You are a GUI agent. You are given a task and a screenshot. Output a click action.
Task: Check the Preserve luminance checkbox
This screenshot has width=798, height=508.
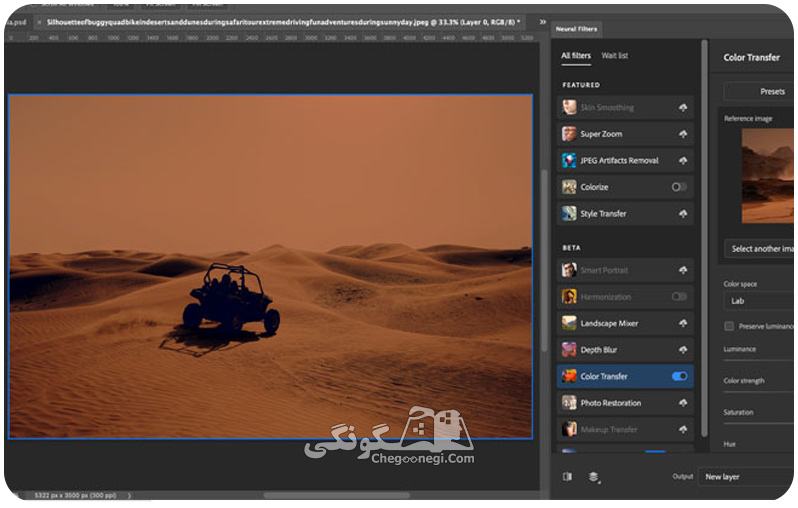[x=729, y=326]
